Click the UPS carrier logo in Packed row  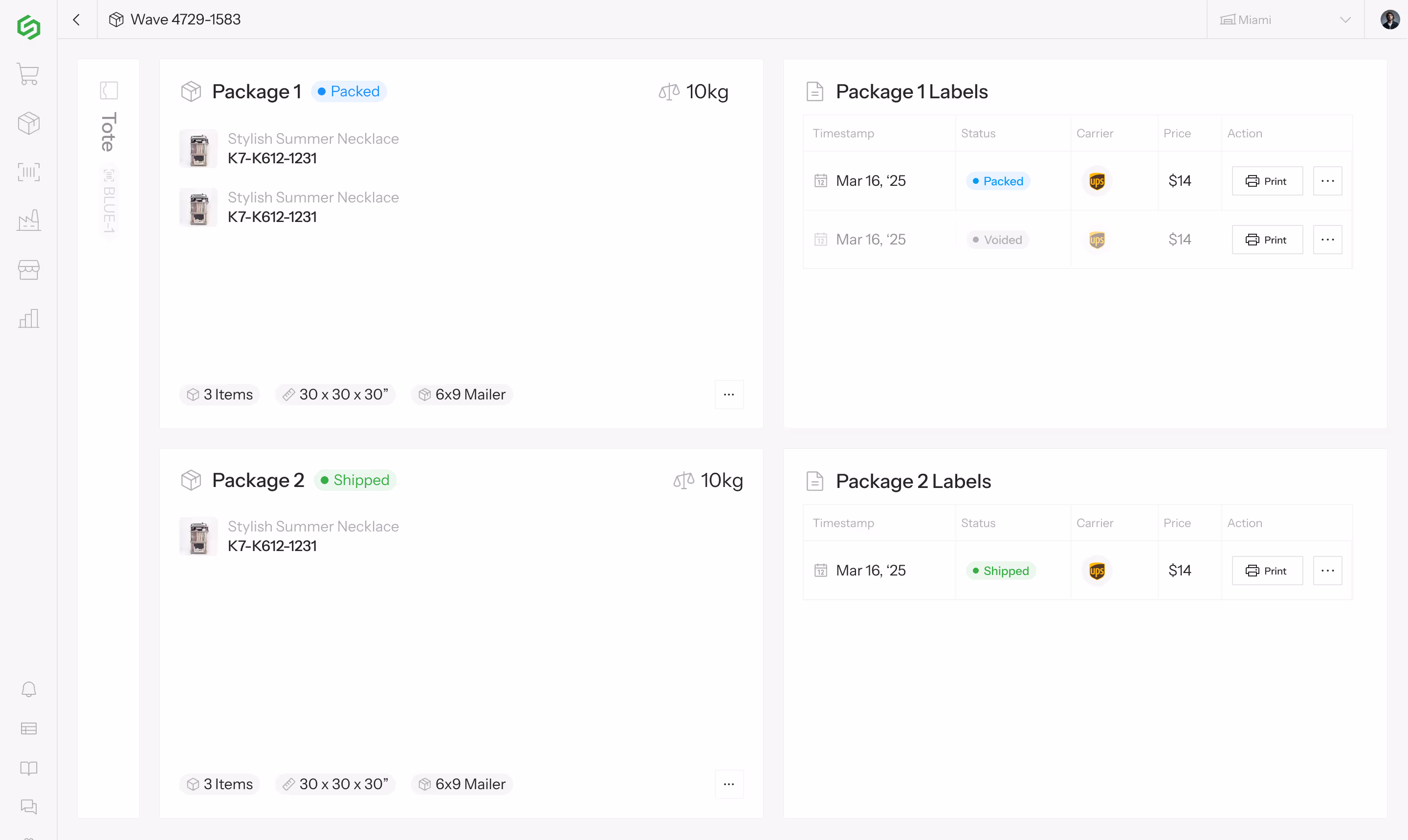(x=1097, y=181)
